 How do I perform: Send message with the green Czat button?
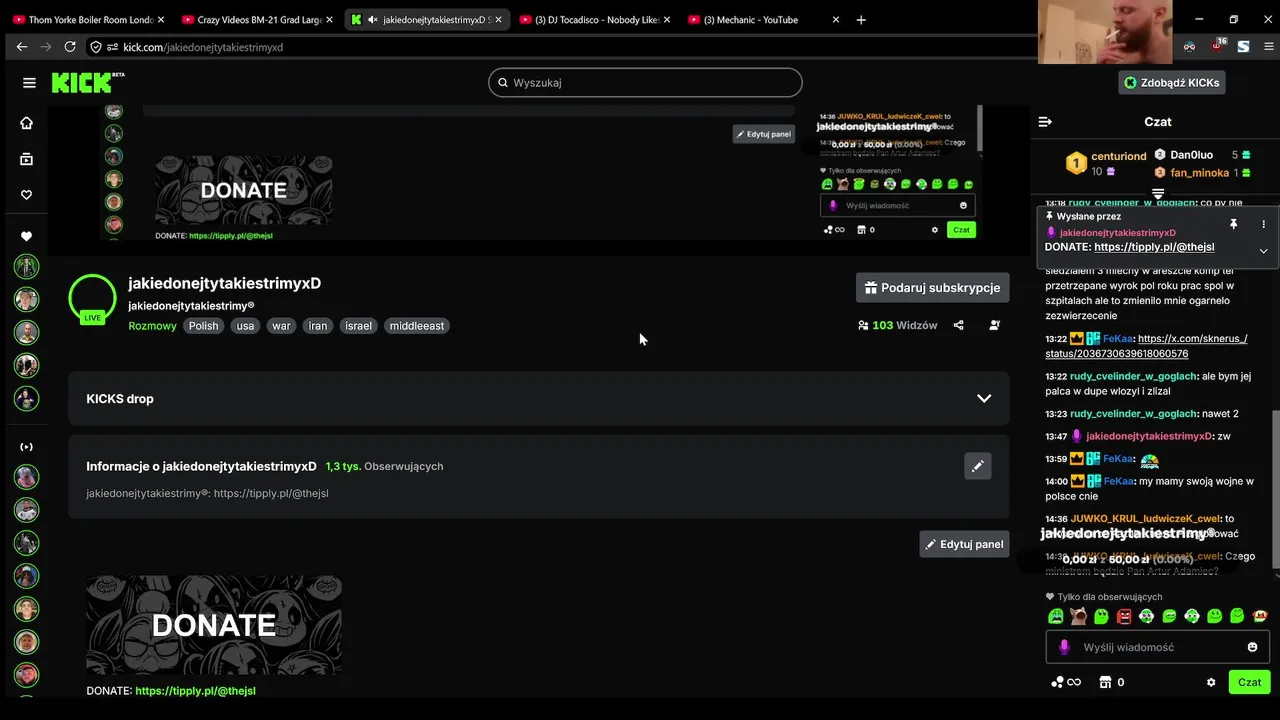point(1249,682)
